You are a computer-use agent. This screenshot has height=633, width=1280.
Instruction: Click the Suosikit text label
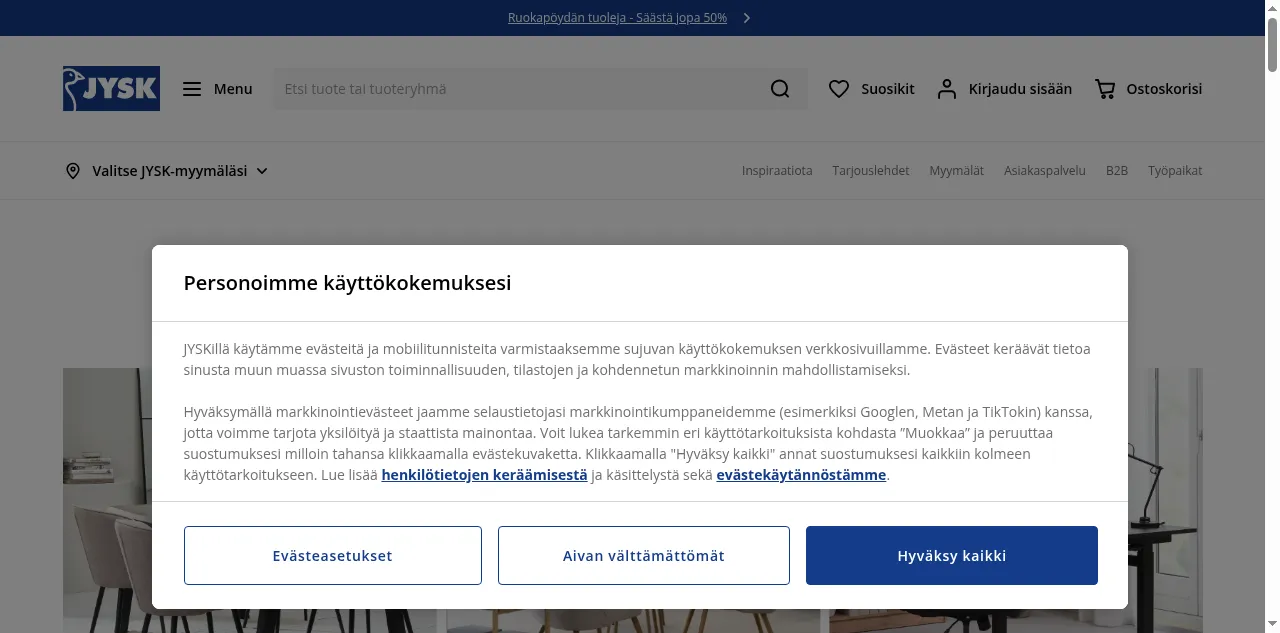click(888, 89)
